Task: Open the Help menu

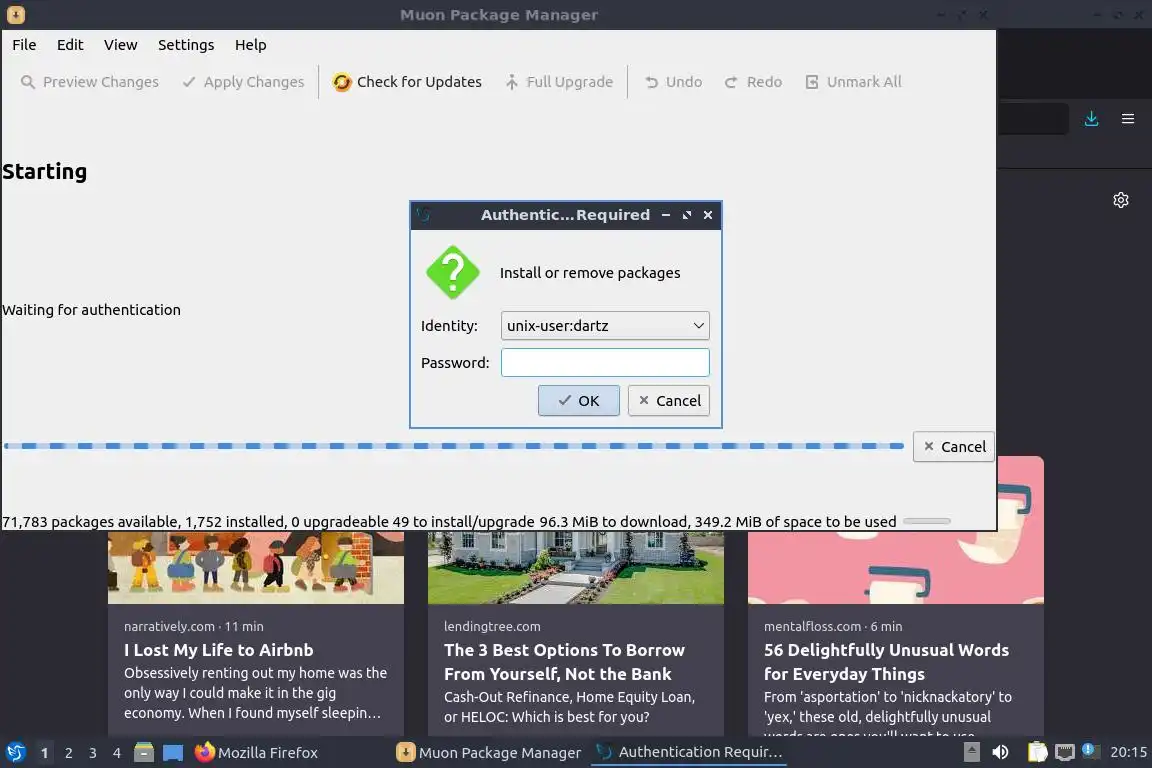Action: coord(251,45)
